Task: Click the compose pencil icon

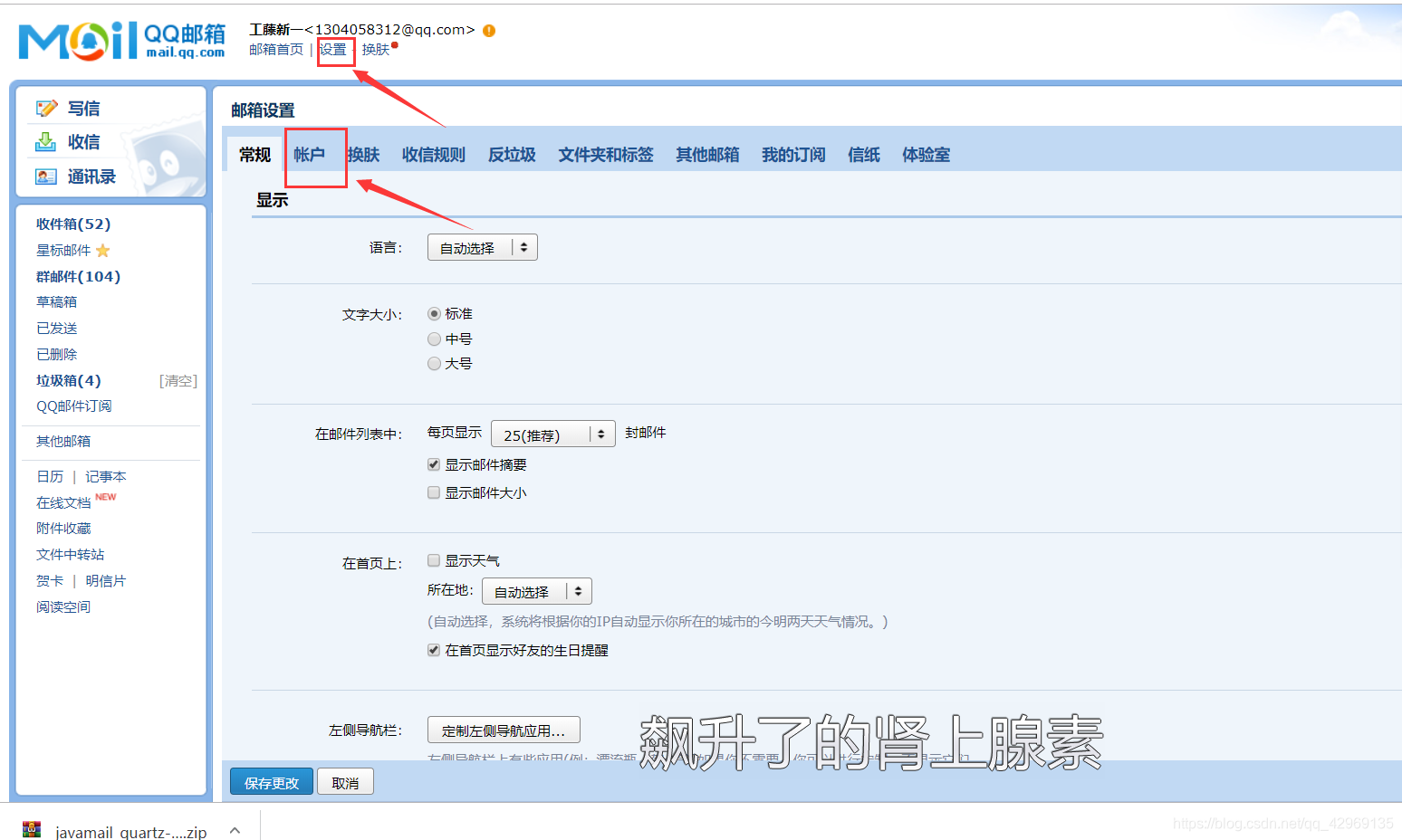Action: (46, 109)
